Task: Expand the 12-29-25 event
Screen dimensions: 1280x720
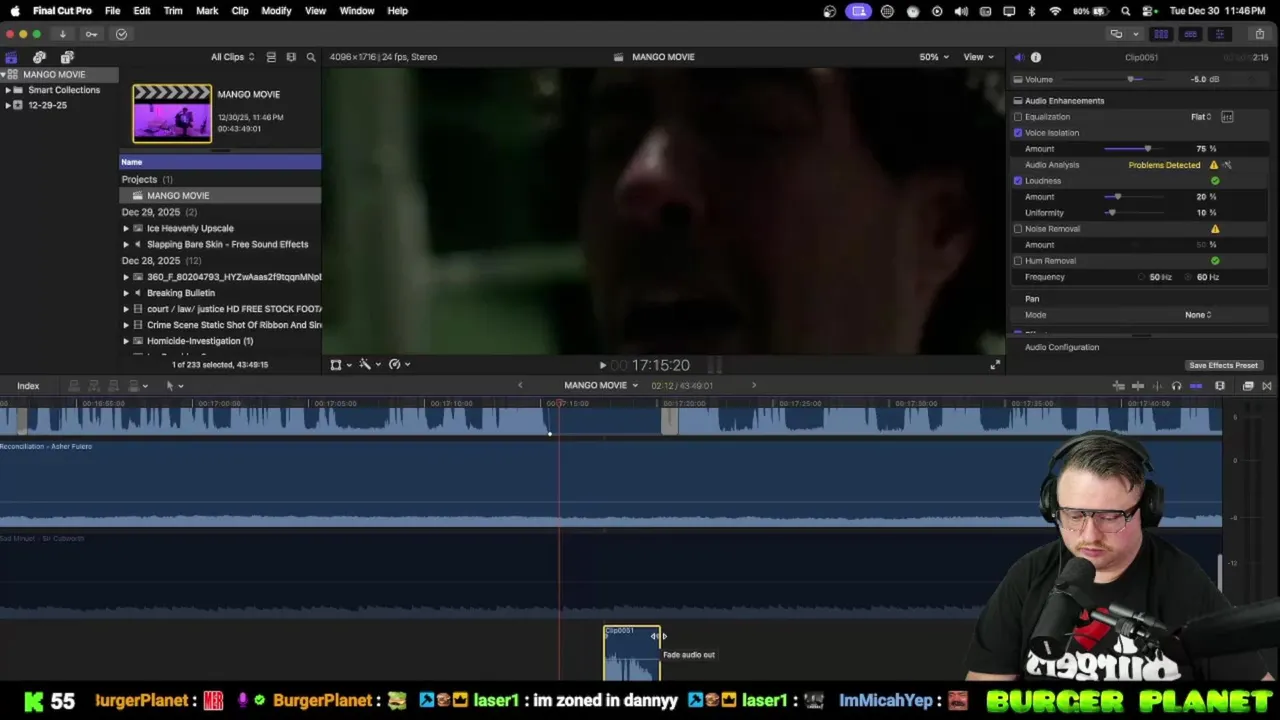Action: point(8,105)
